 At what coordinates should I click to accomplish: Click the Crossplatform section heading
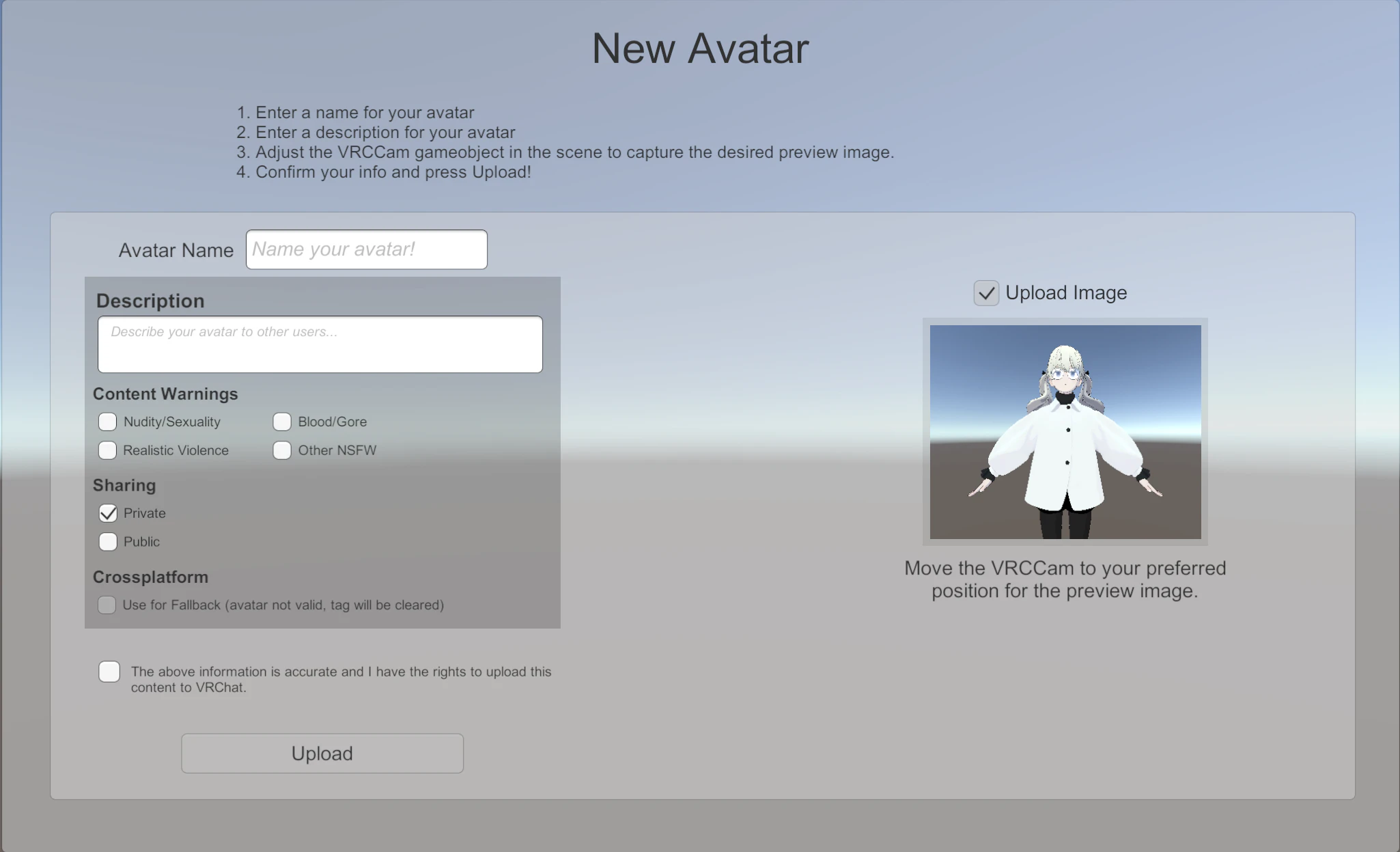click(x=150, y=577)
